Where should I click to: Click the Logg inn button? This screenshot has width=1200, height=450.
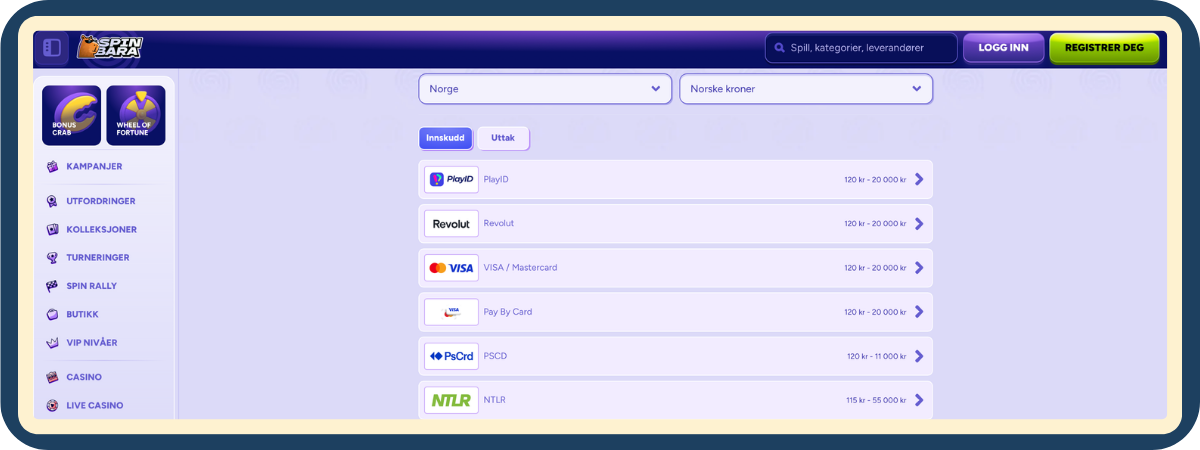point(1003,47)
